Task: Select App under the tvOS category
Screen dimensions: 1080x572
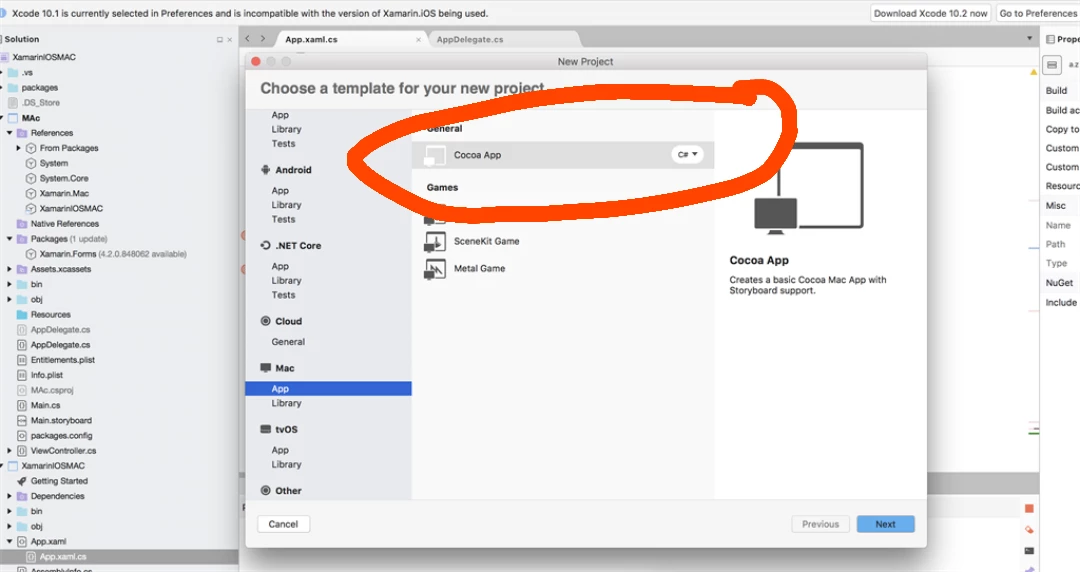Action: 280,450
